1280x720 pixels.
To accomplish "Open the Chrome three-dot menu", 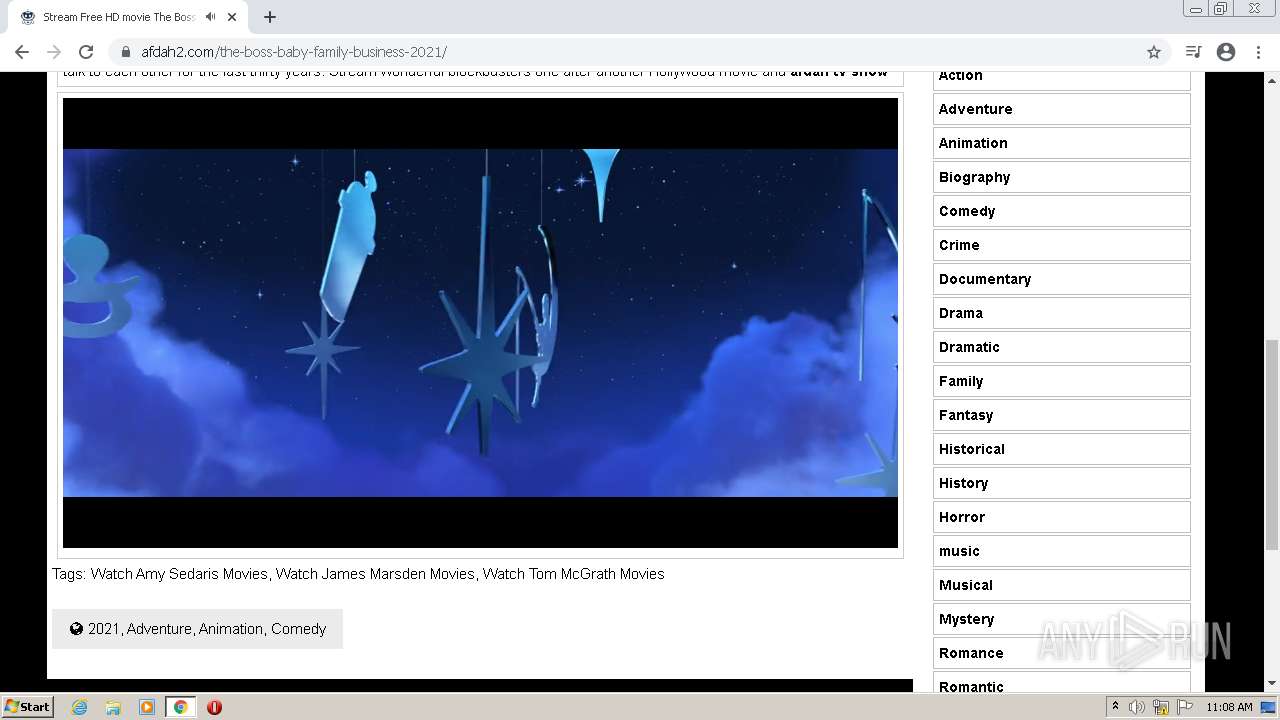I will [1258, 52].
